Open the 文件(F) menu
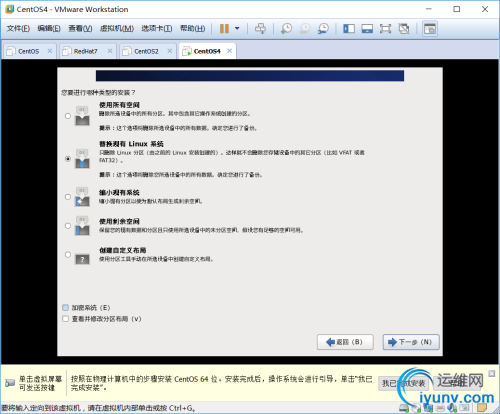500x414 pixels. tap(18, 29)
